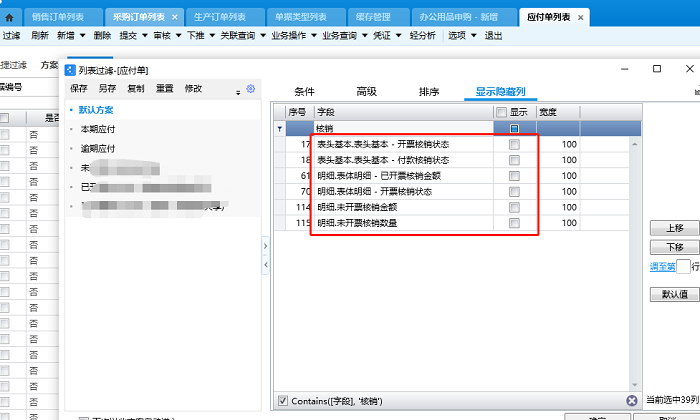700x420 pixels.
Task: Uncheck the Contains filter checkbox
Action: pos(284,401)
